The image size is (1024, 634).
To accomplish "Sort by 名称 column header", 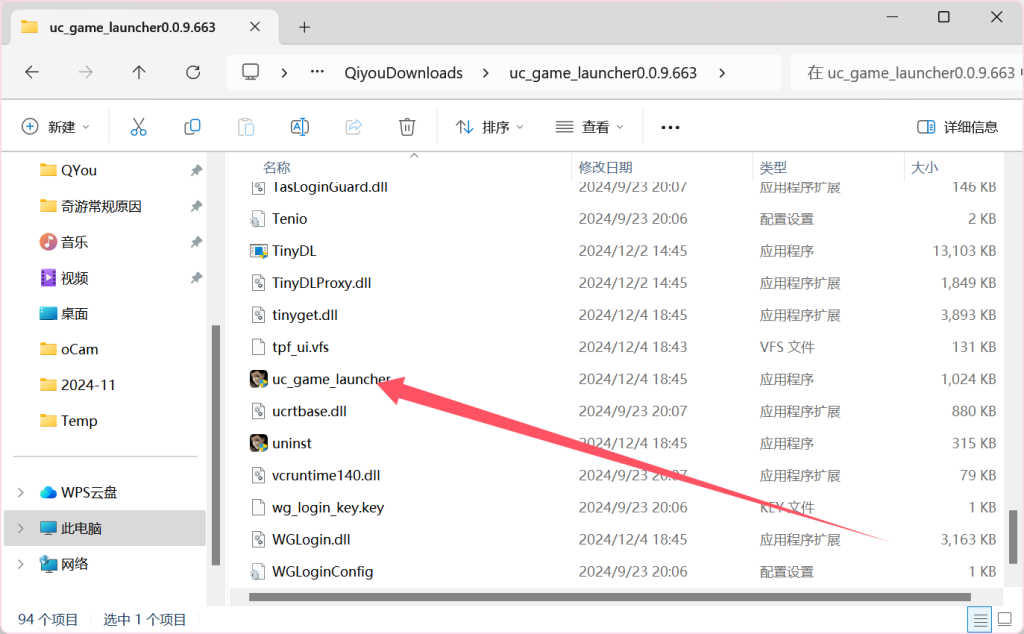I will [277, 167].
